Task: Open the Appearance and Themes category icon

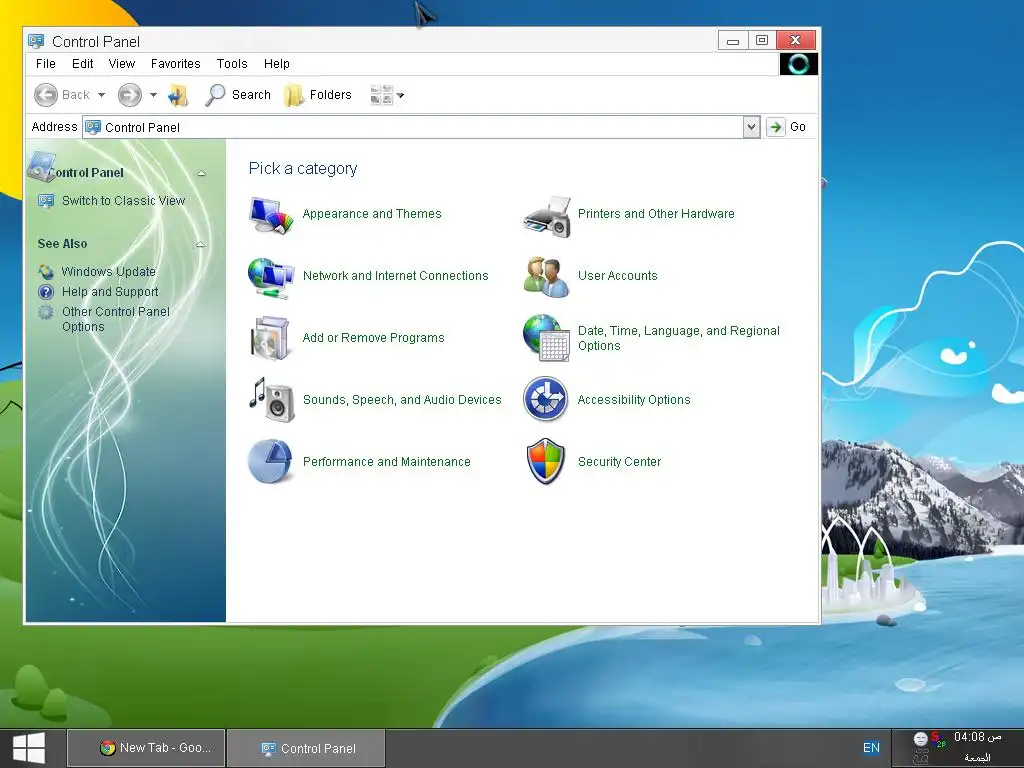Action: 271,214
